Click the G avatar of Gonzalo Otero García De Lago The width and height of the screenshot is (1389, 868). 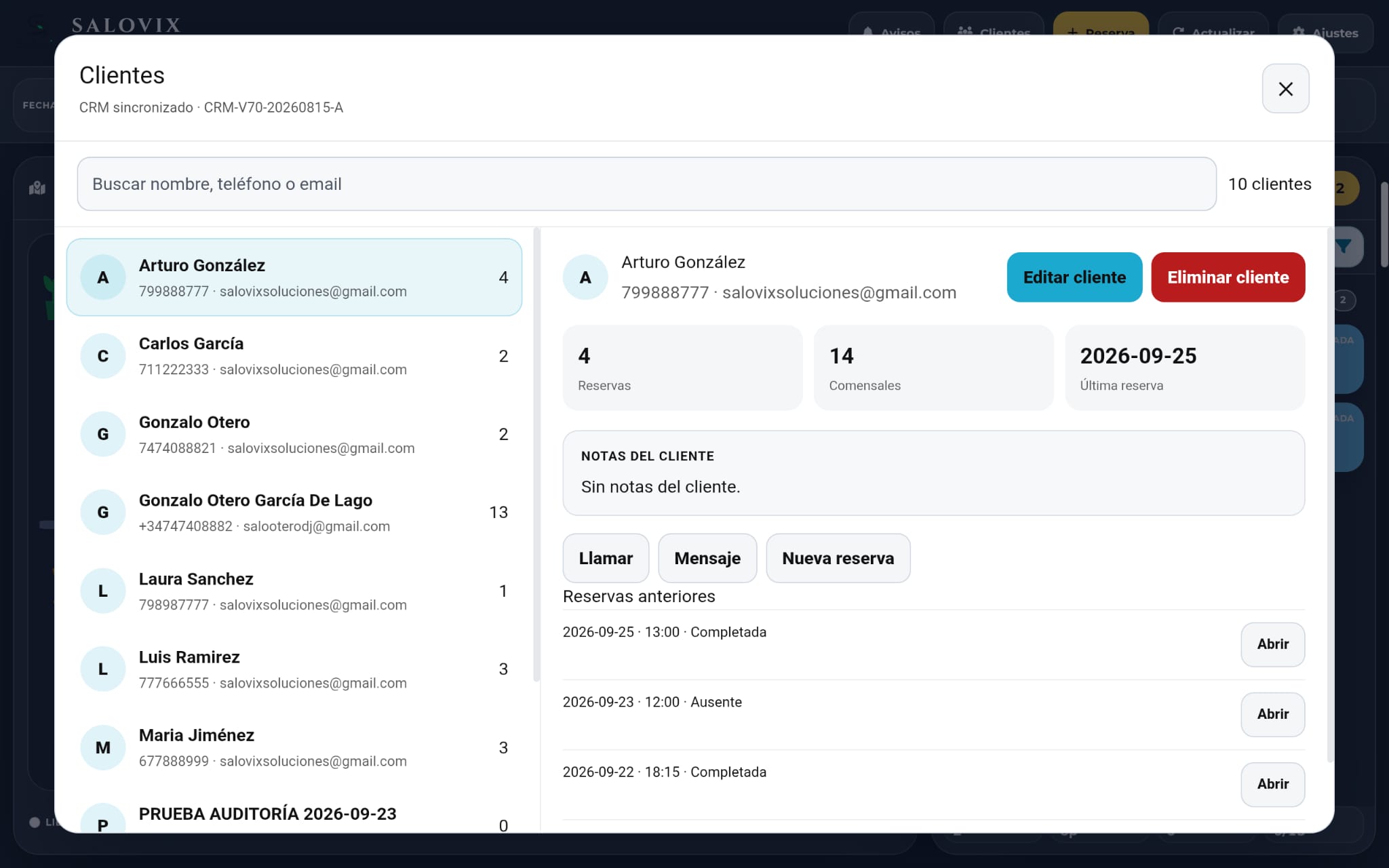[103, 513]
